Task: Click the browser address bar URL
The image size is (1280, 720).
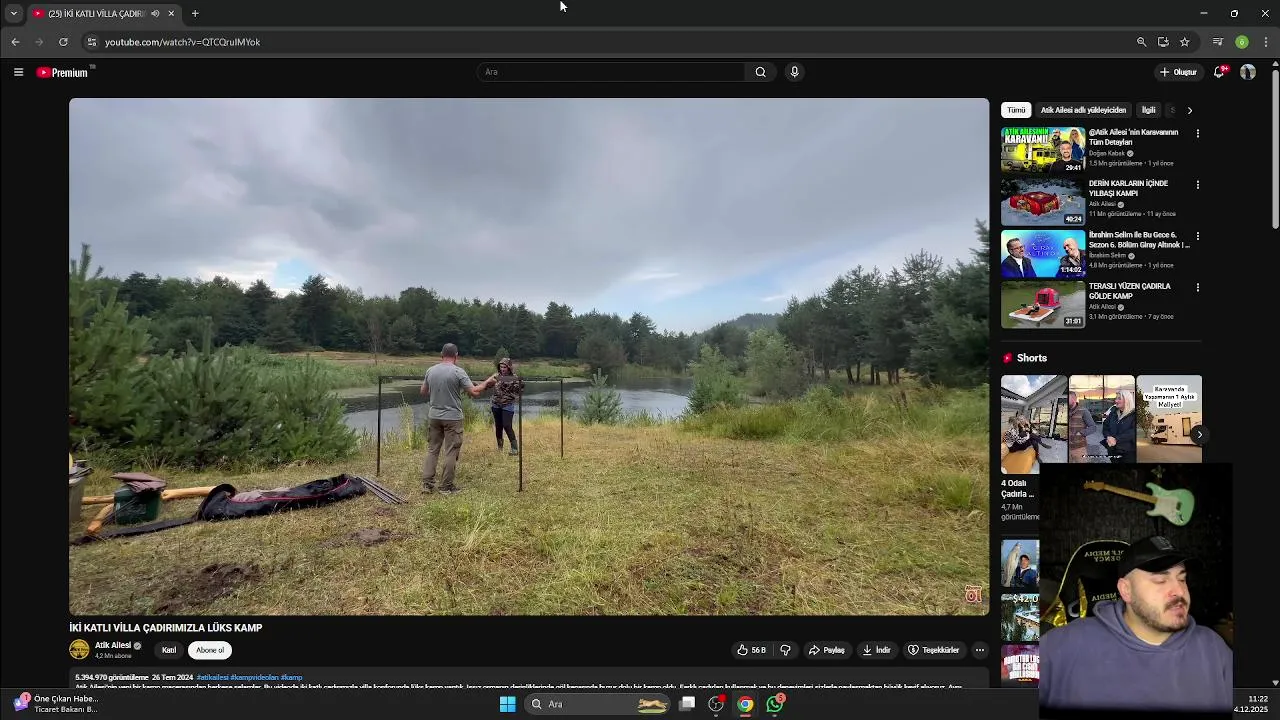Action: pos(182,42)
